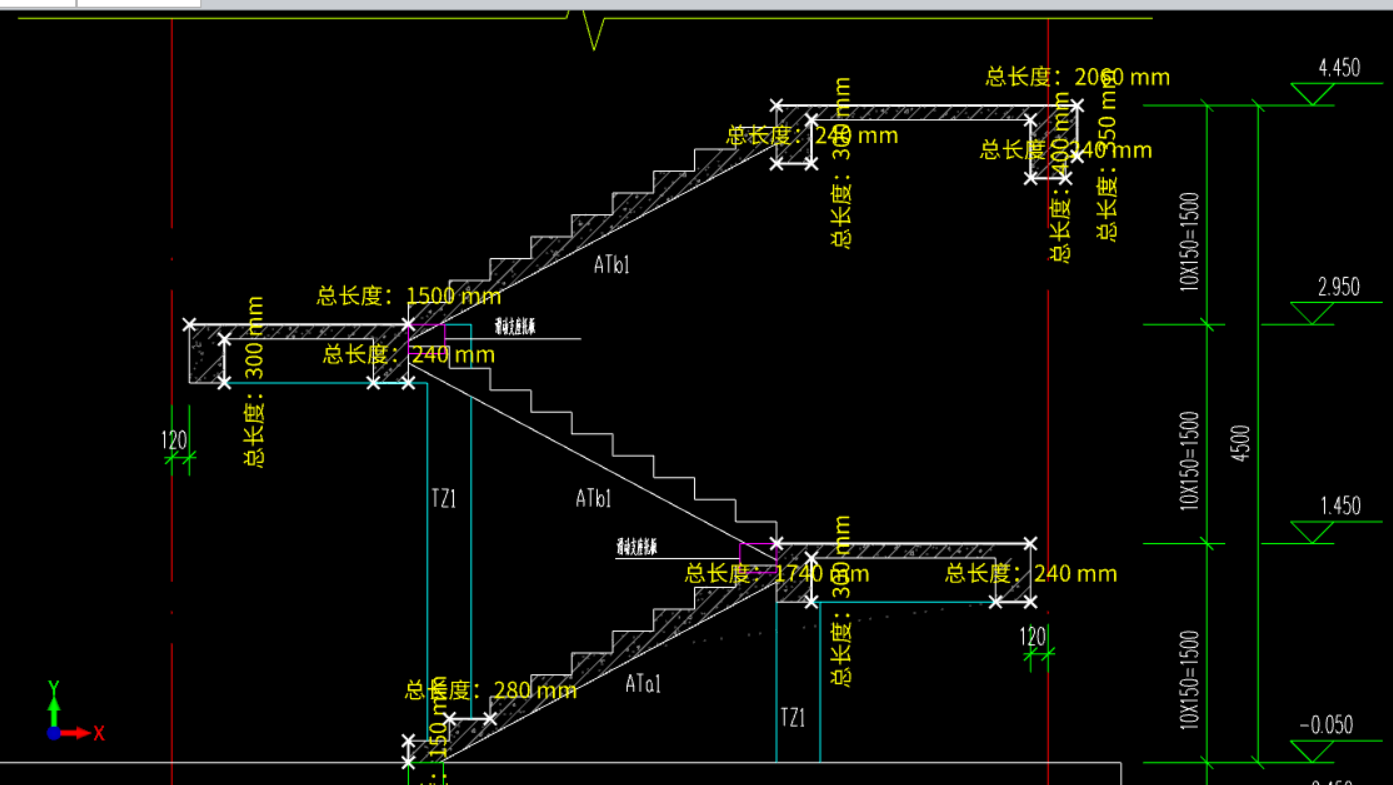Screen dimensions: 1393x785
Task: Select the 总长度: 1500 mm measurement label
Action: 409,296
